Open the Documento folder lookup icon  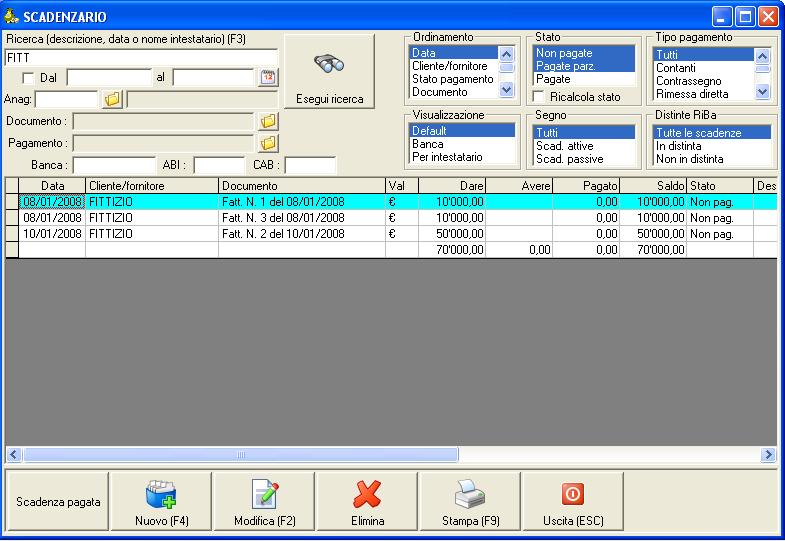(x=268, y=121)
